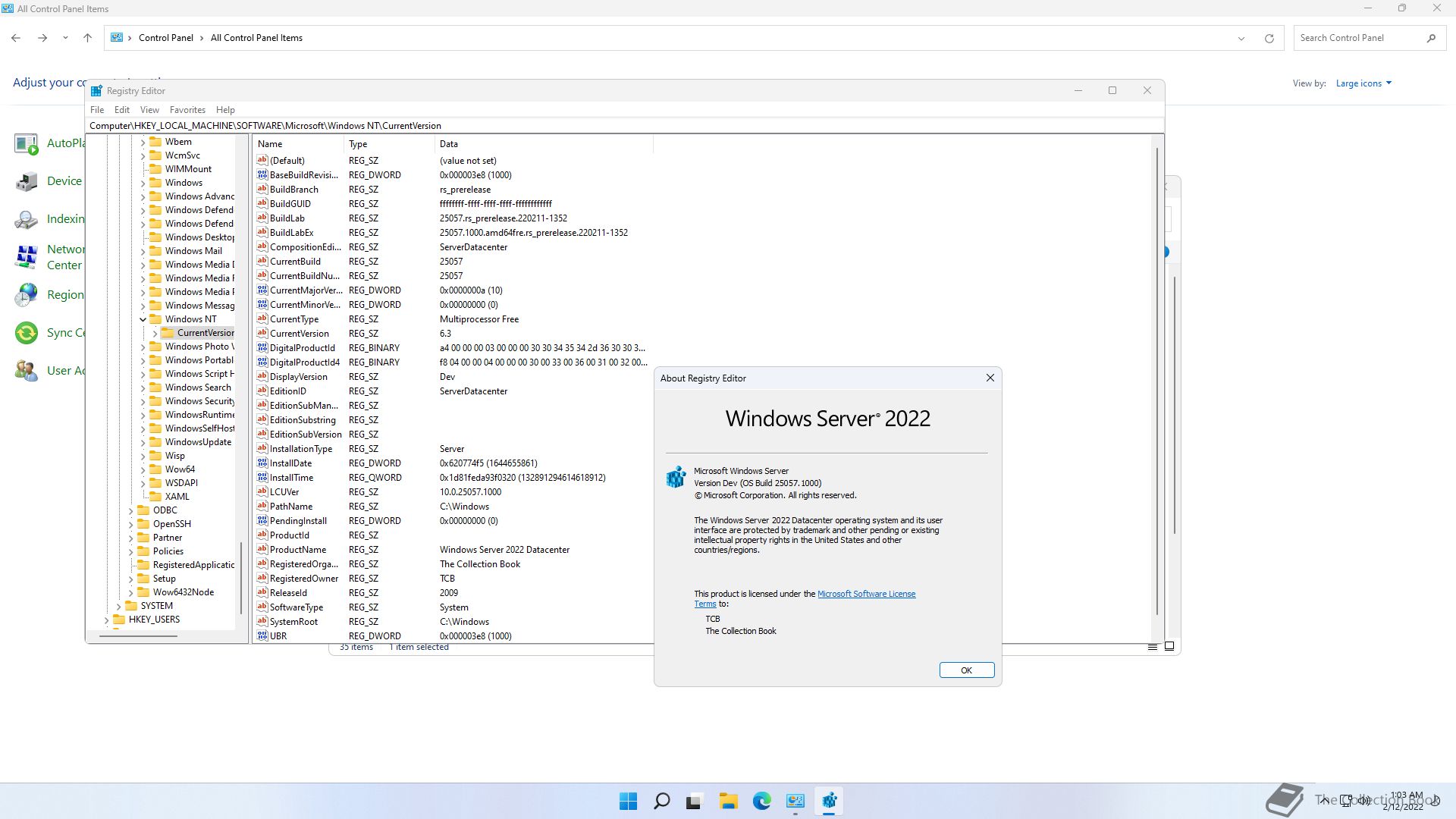Viewport: 1456px width, 819px height.
Task: Select the BuildLabEx value row
Action: [x=453, y=233]
